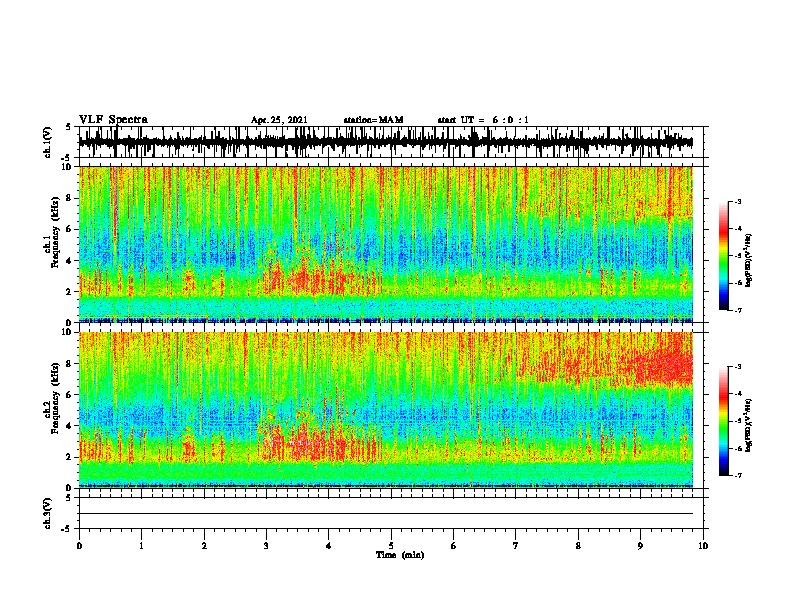Click the ch.2 spectrogram panel
792x612 pixels.
point(391,410)
